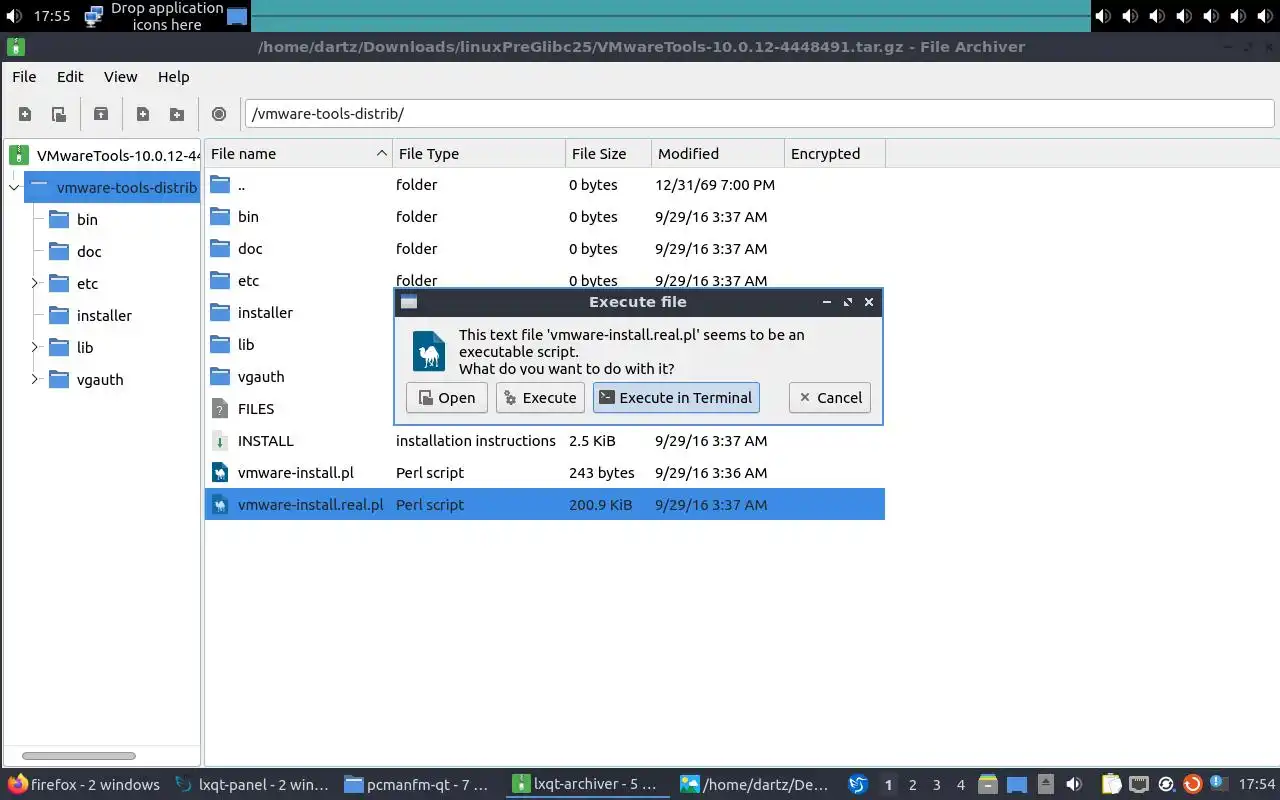Image resolution: width=1280 pixels, height=800 pixels.
Task: Open the View menu
Action: pos(120,77)
